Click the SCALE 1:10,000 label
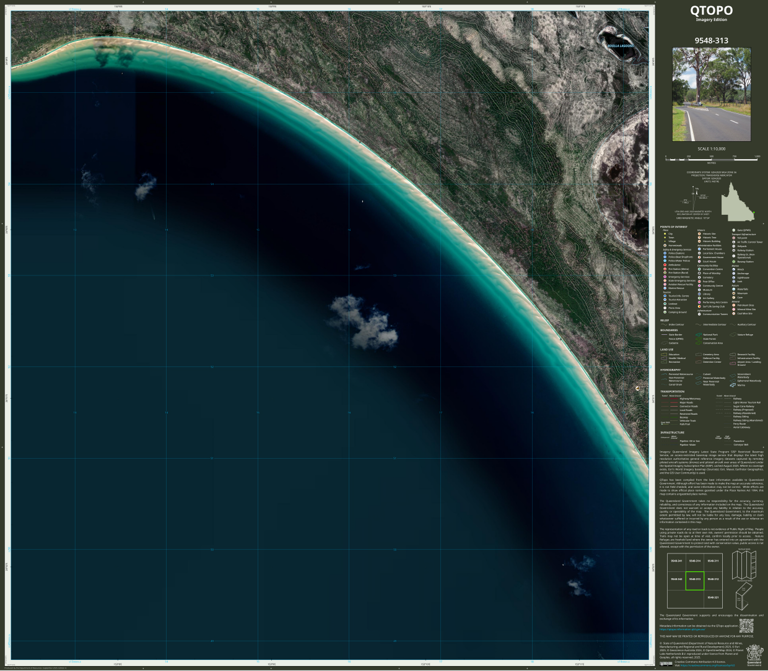768x671 pixels. [x=711, y=148]
